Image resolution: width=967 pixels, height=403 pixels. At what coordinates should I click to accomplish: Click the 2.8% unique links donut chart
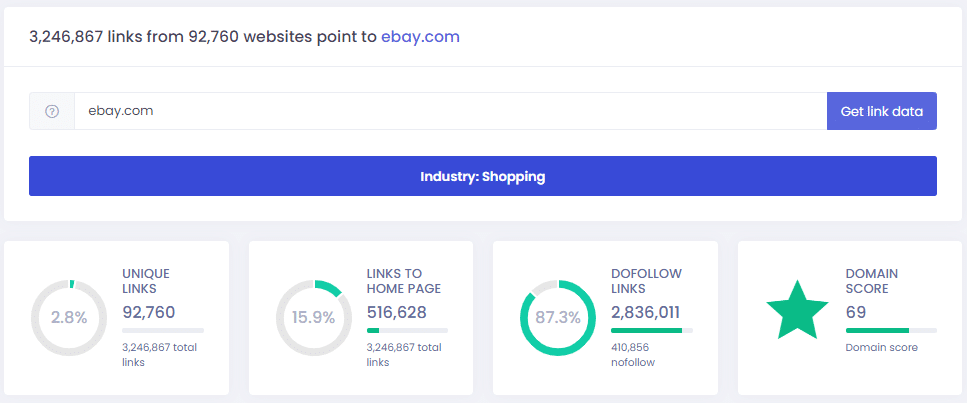[x=69, y=318]
